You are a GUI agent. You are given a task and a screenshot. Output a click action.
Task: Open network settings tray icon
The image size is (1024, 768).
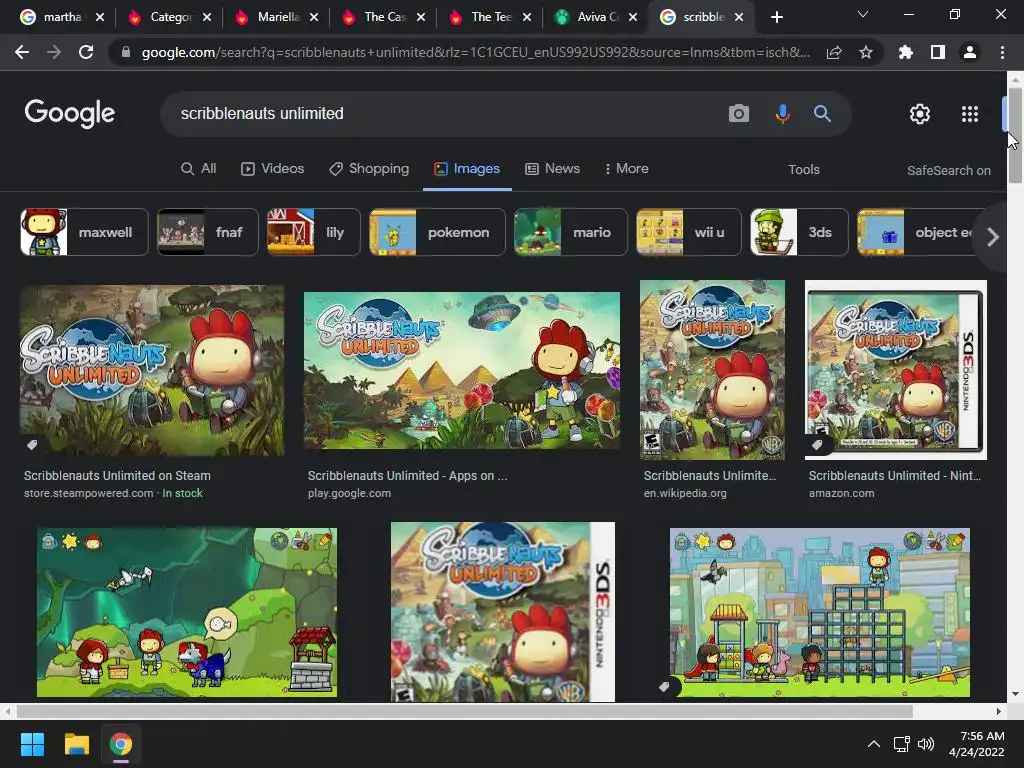[902, 744]
